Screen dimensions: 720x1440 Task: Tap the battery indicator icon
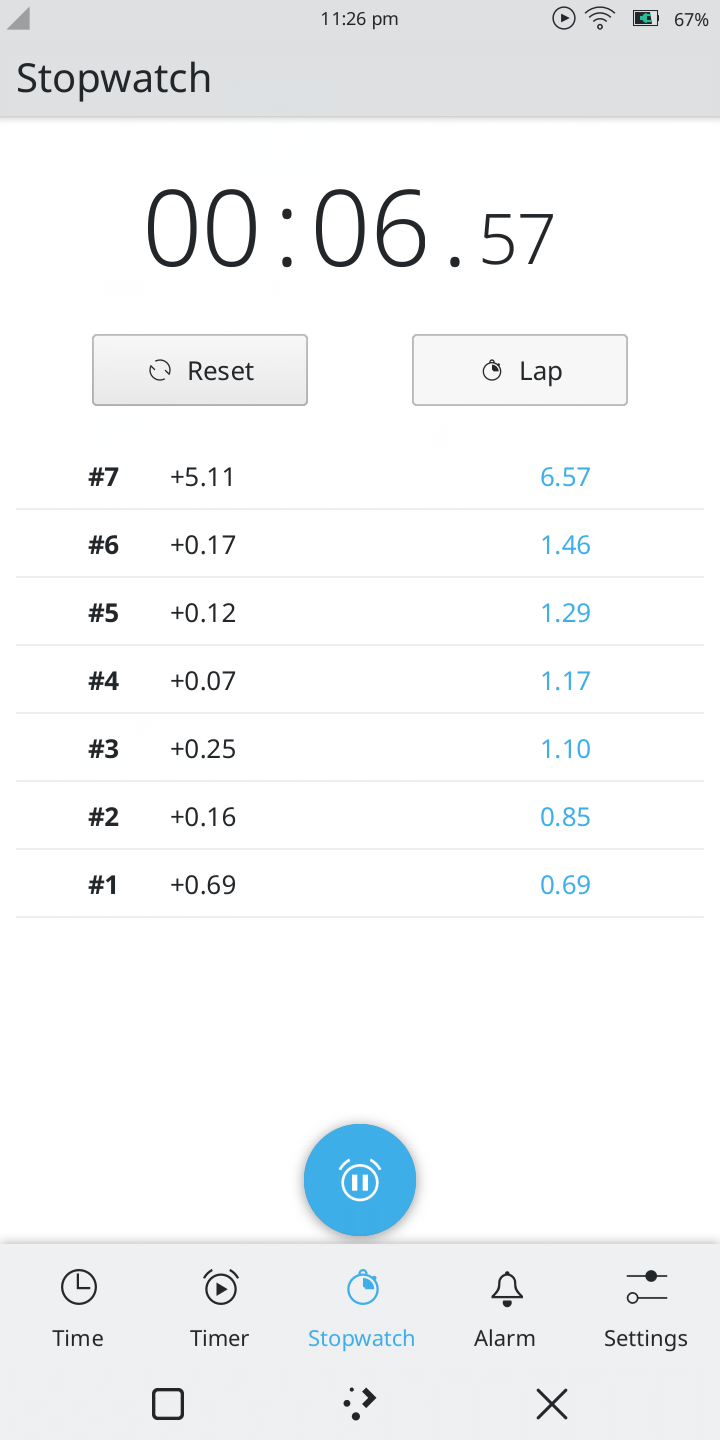coord(645,19)
